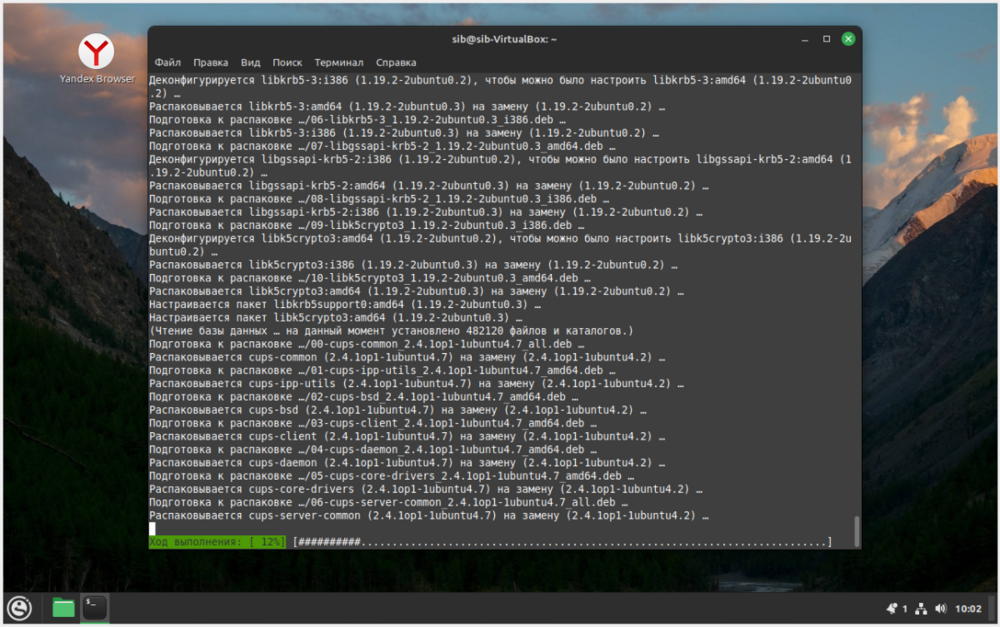Click the window title 'sib@sib-VirtualBox: ~'
Screen dimensions: 1000x627
[x=504, y=40]
